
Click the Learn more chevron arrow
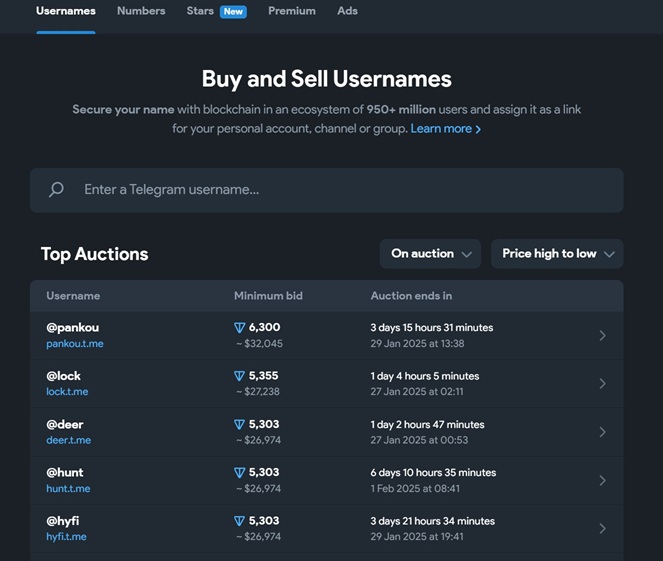tap(478, 130)
